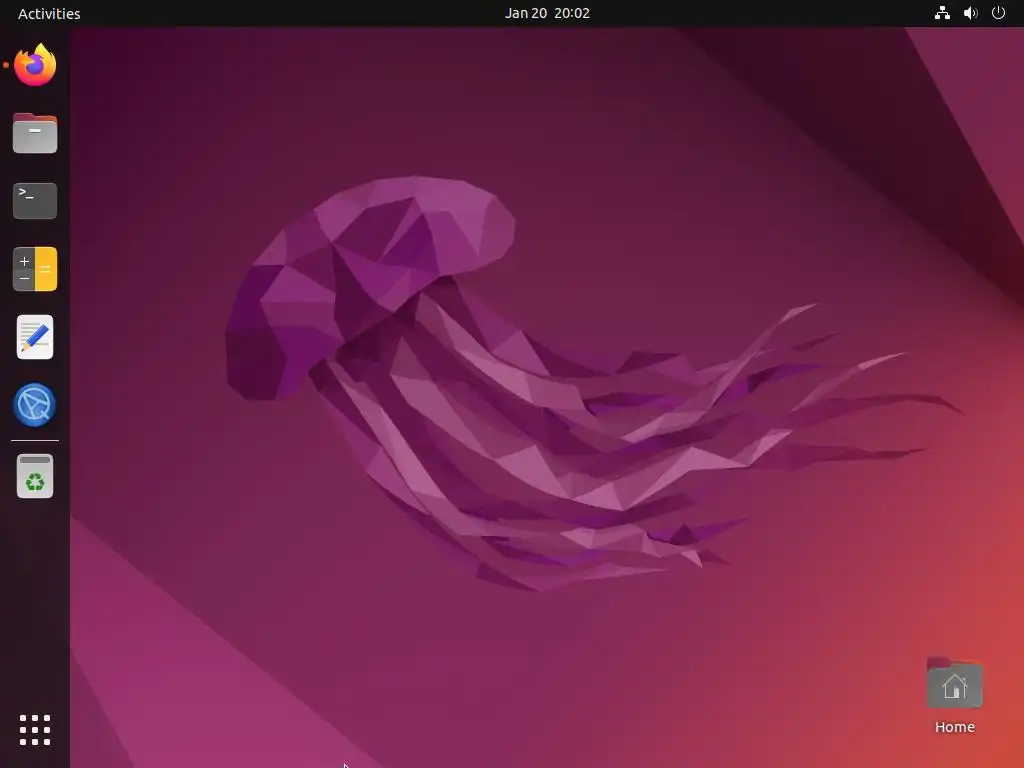Open Firefox from the dock
This screenshot has height=768, width=1024.
coord(35,65)
